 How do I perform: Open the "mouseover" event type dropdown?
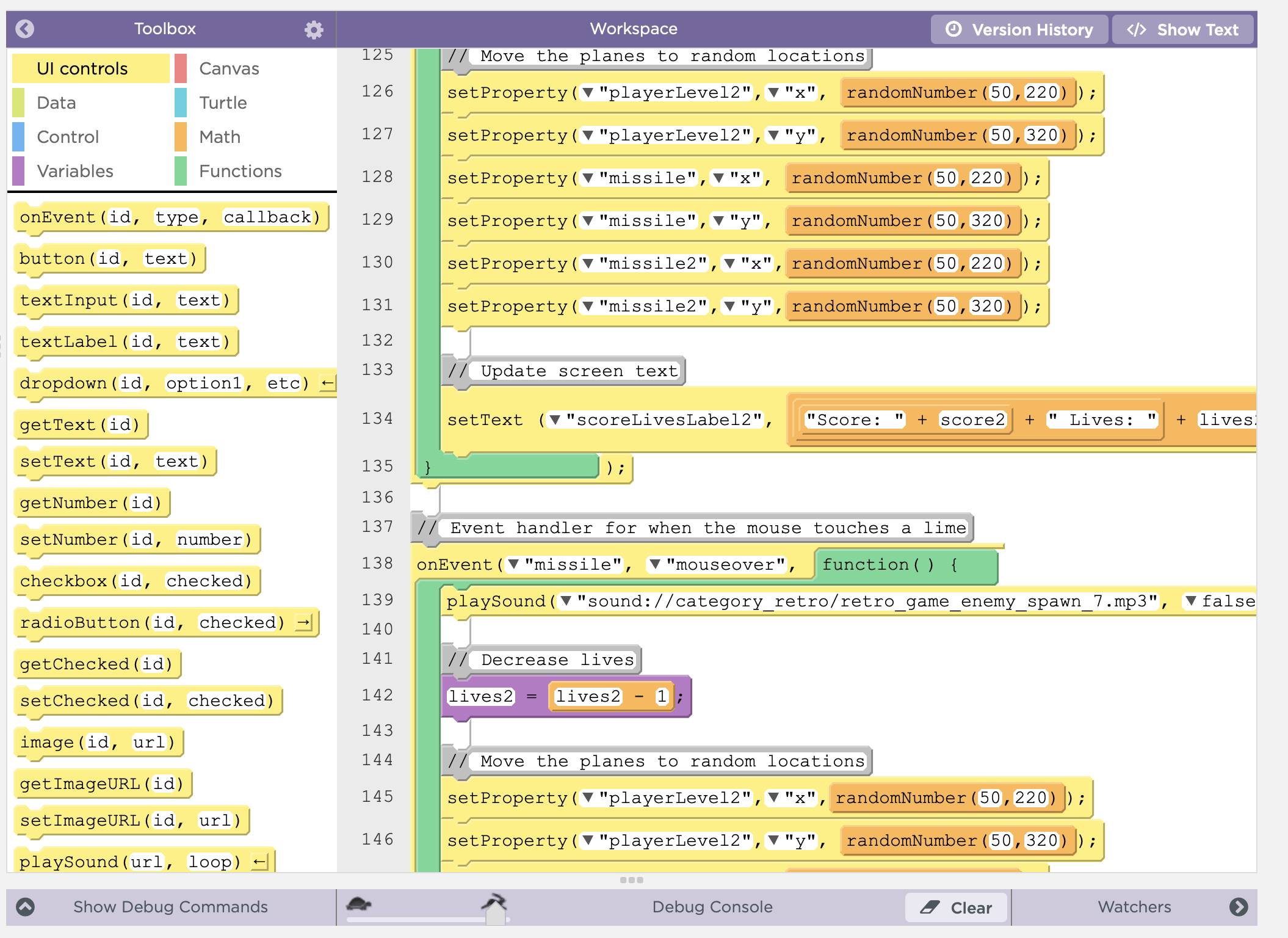click(655, 564)
